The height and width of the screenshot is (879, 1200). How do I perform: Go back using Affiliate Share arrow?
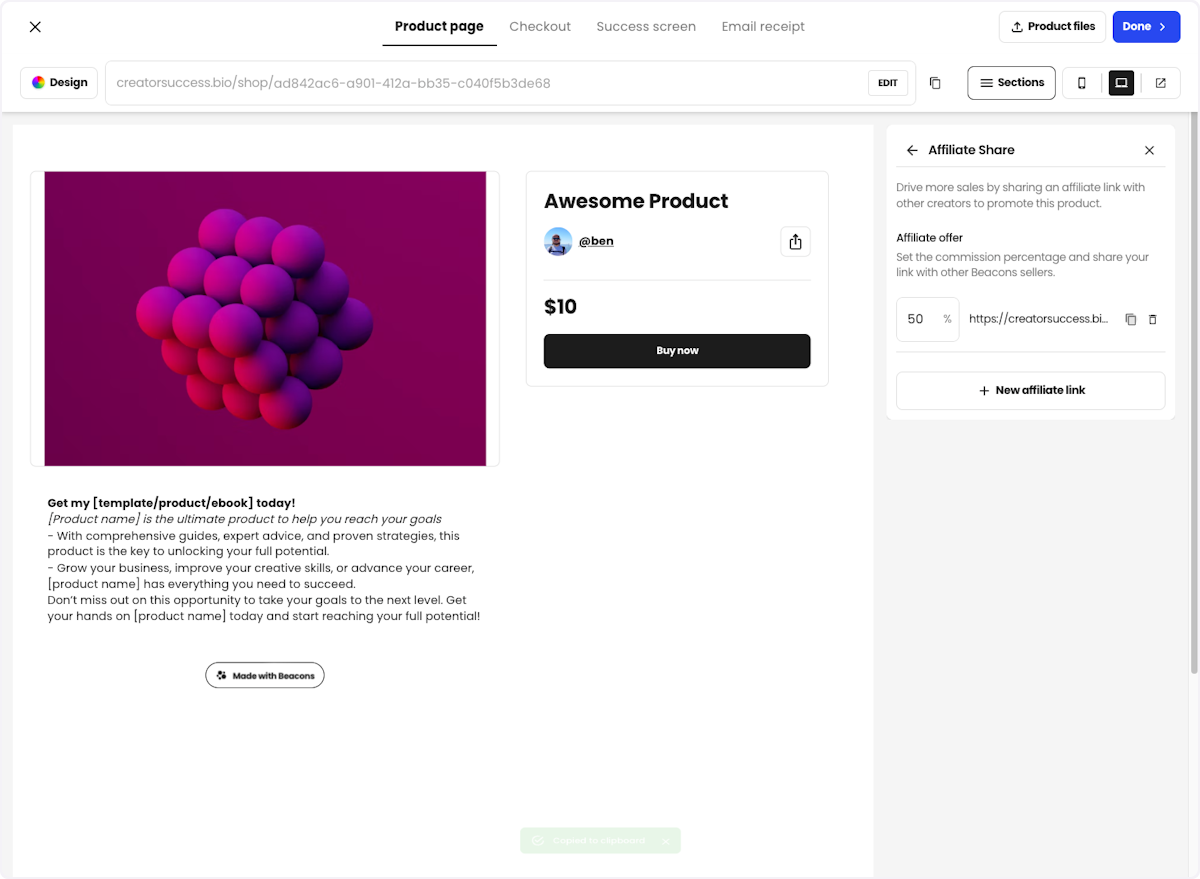pos(912,150)
